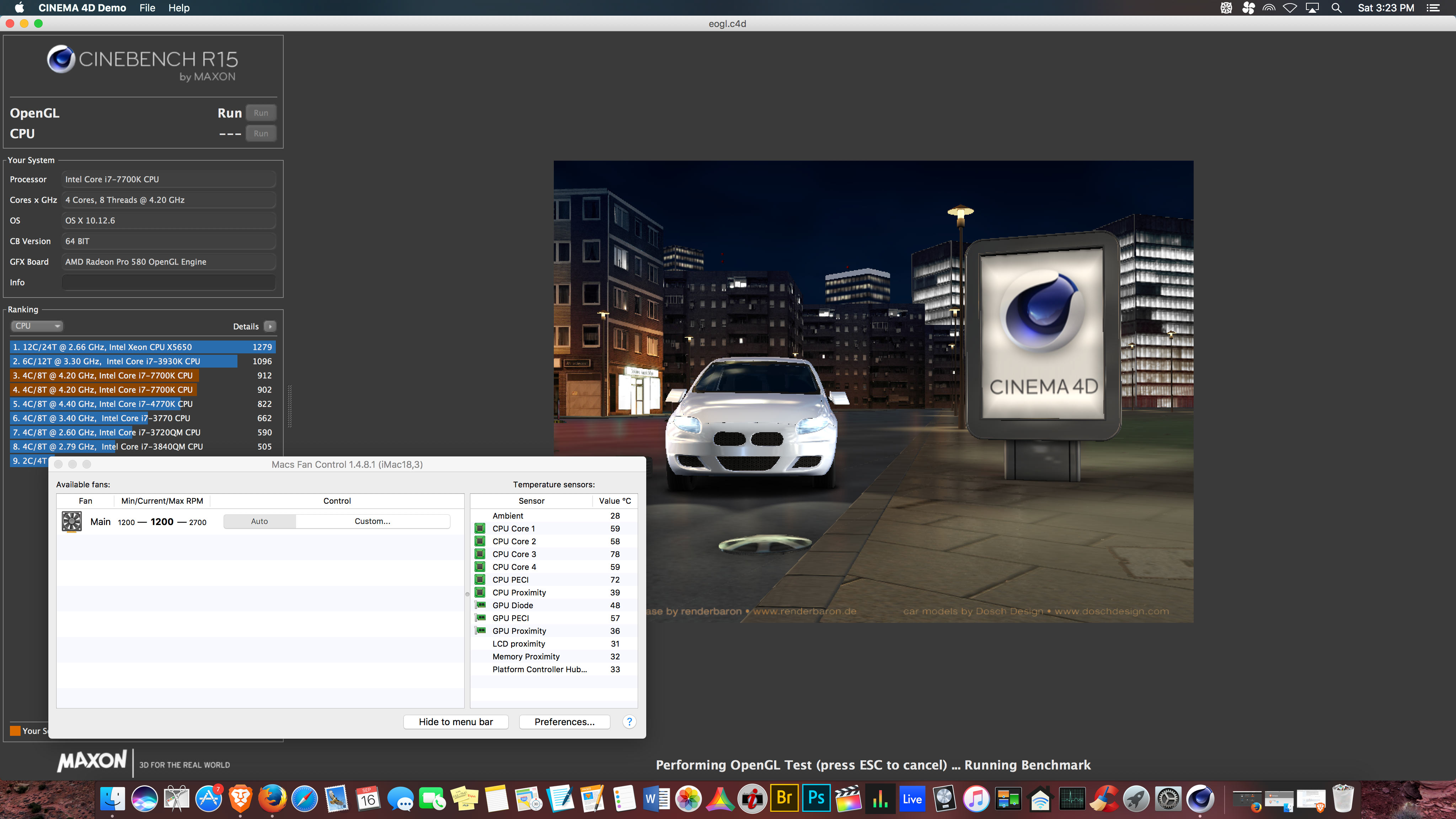
Task: Set Main fan control to Auto
Action: 259,521
